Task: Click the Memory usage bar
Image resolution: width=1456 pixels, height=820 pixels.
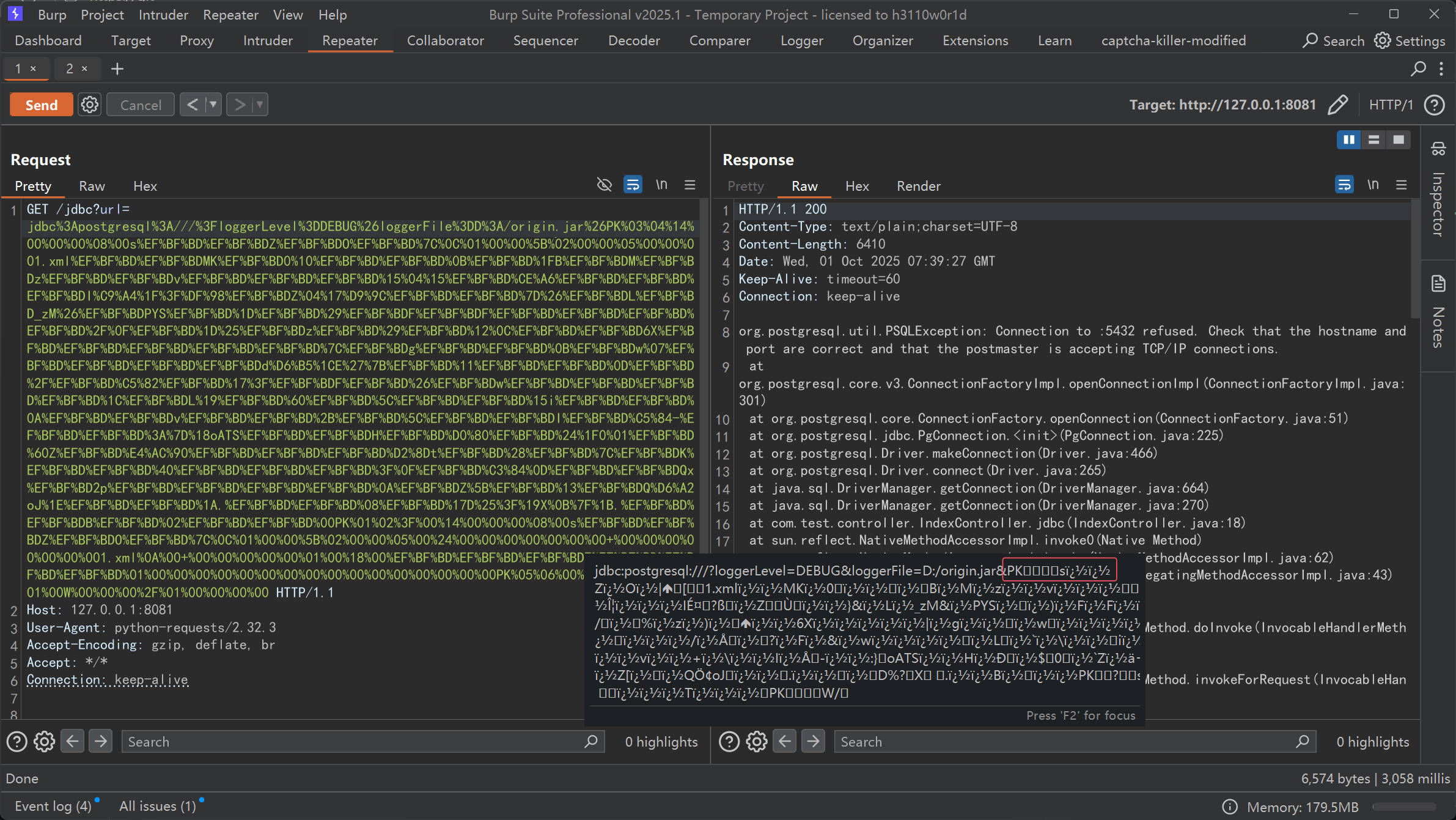Action: point(1403,807)
